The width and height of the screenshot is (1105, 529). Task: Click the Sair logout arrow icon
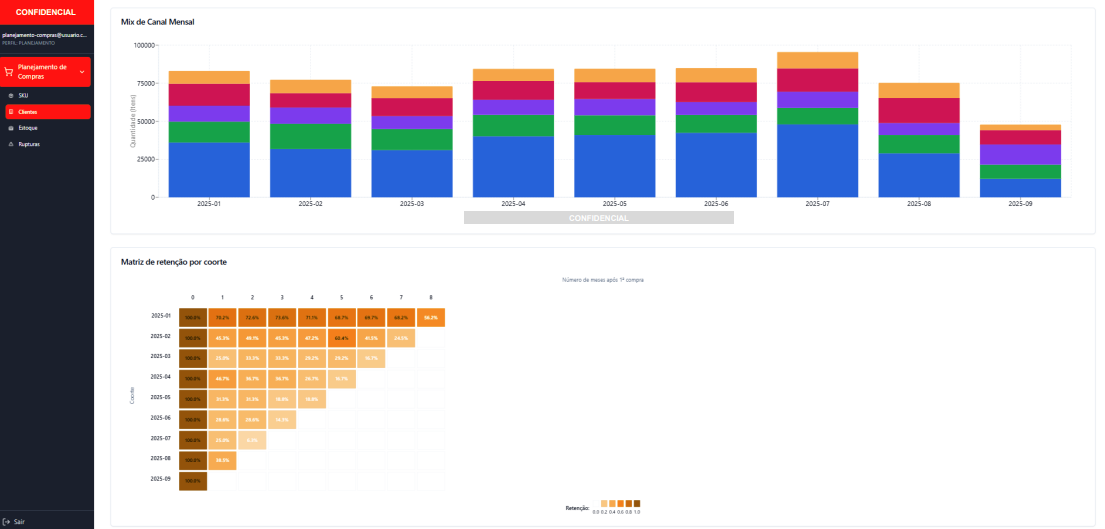click(7, 521)
